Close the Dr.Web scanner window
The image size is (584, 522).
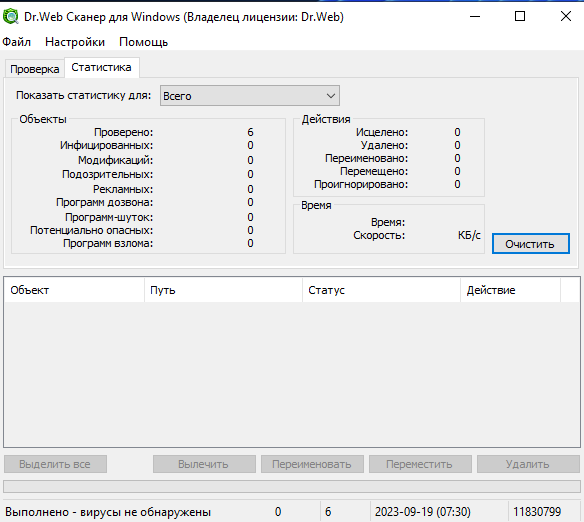click(566, 16)
